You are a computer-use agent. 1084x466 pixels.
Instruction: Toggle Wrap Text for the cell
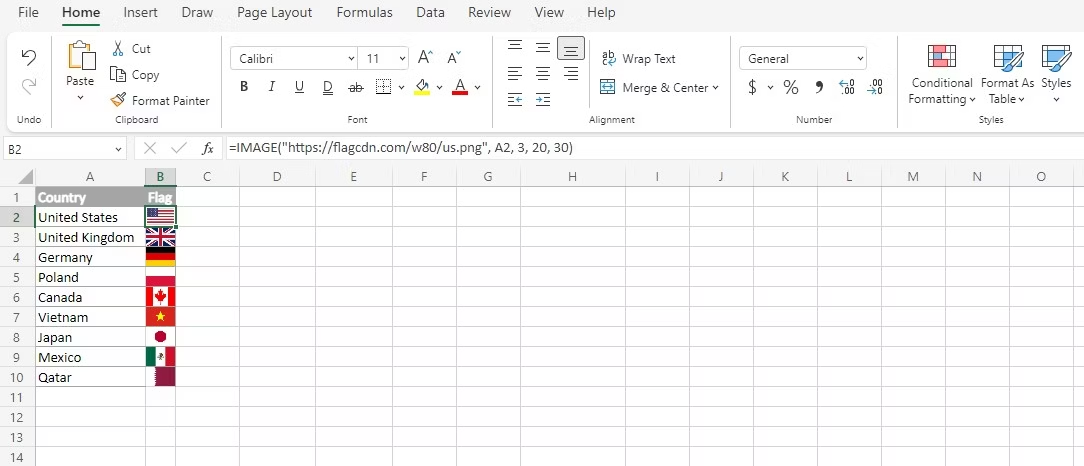click(638, 59)
